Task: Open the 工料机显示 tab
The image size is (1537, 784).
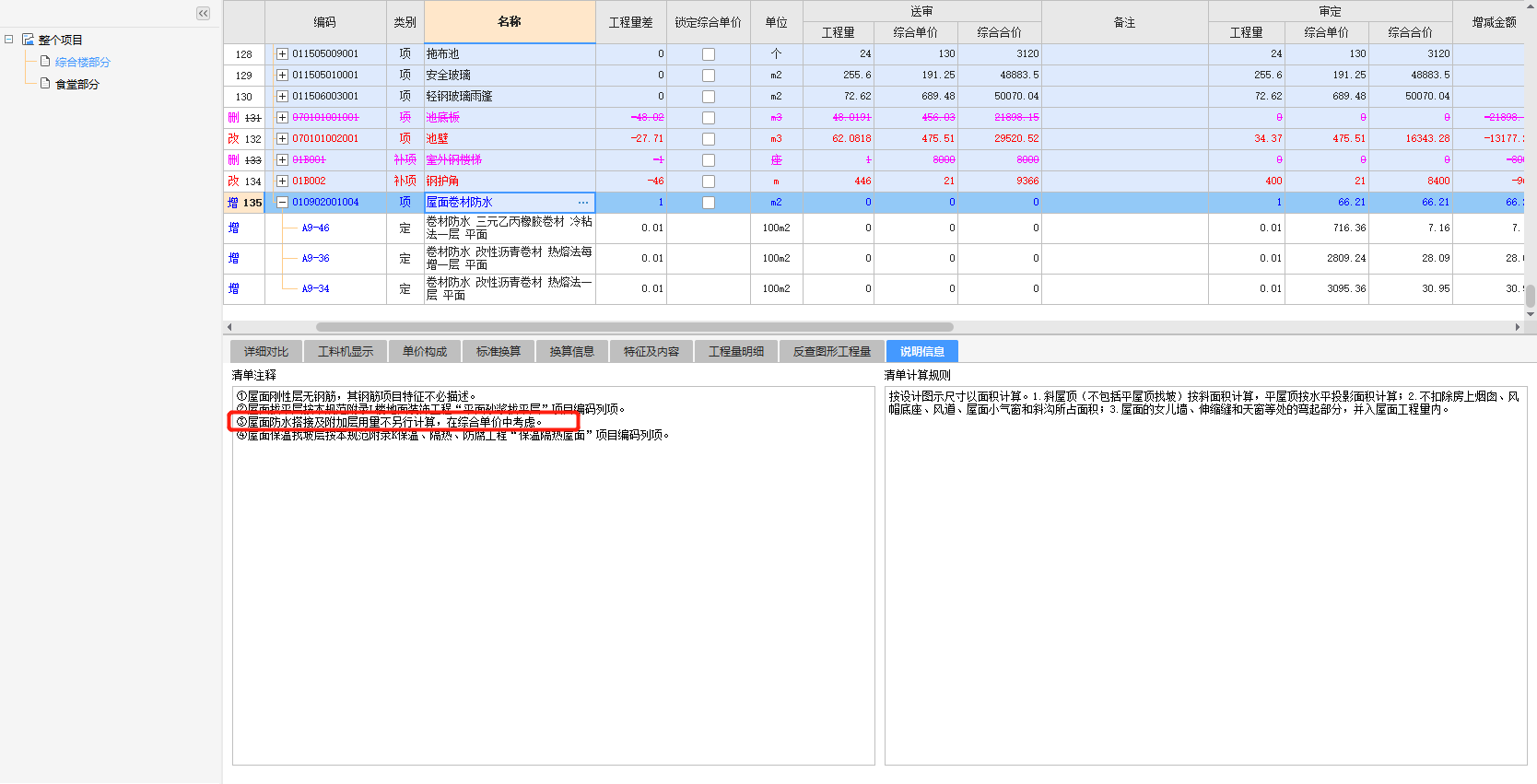Action: pyautogui.click(x=346, y=351)
